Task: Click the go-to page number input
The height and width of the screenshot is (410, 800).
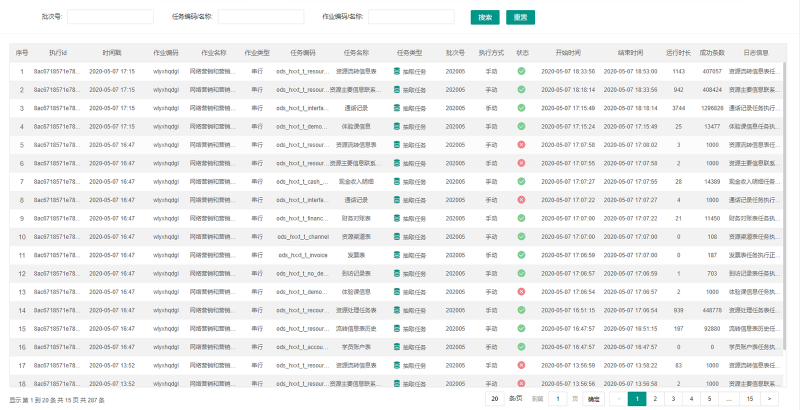Action: tap(558, 399)
